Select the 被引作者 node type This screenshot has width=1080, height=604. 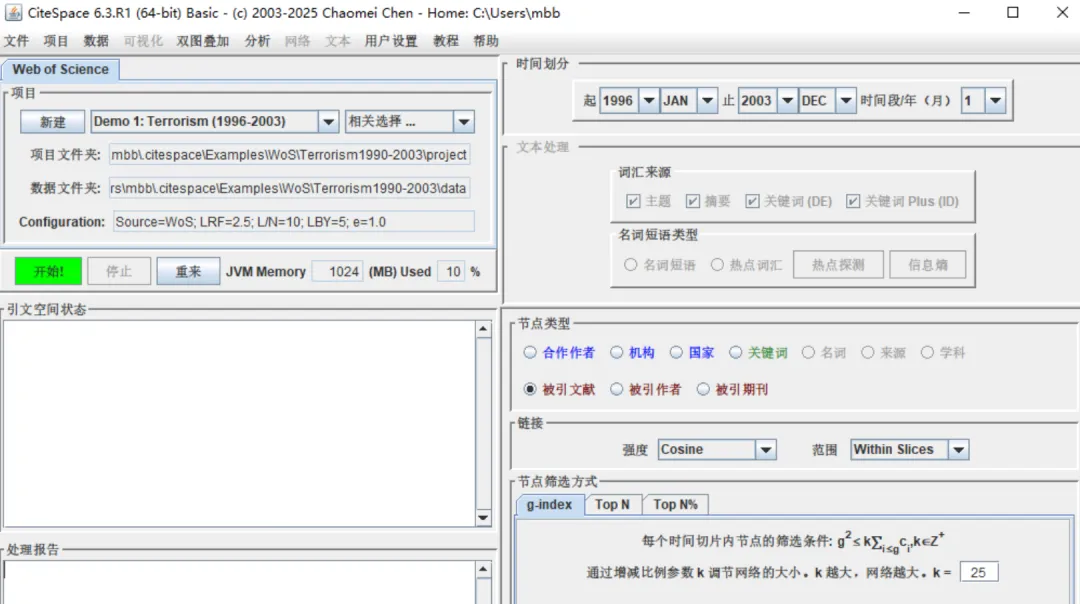(616, 389)
